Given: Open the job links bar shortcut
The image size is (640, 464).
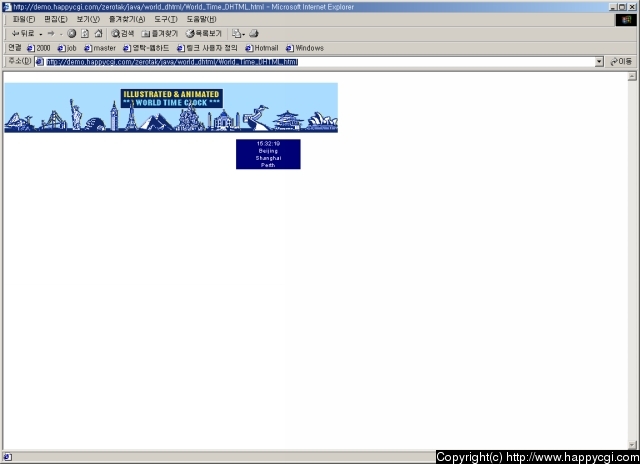Looking at the screenshot, I should tap(67, 48).
